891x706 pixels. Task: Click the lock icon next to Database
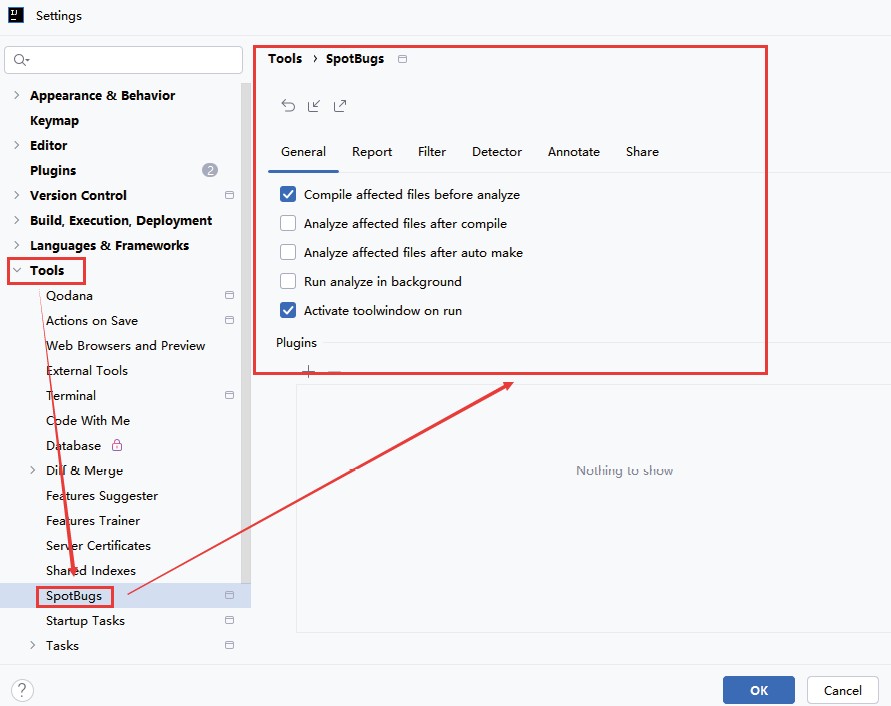click(117, 445)
